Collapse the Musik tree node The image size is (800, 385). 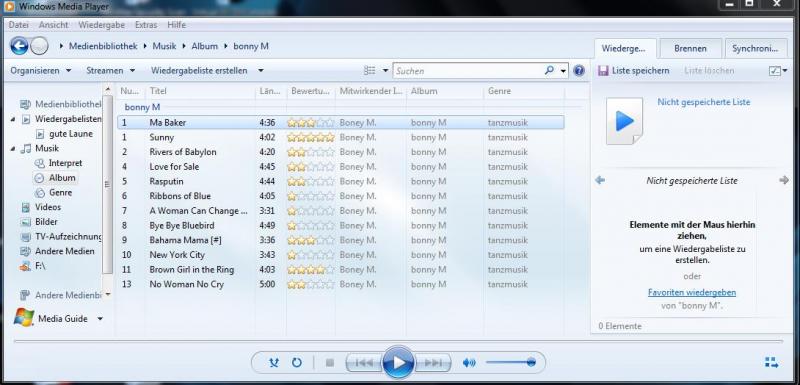pyautogui.click(x=13, y=148)
